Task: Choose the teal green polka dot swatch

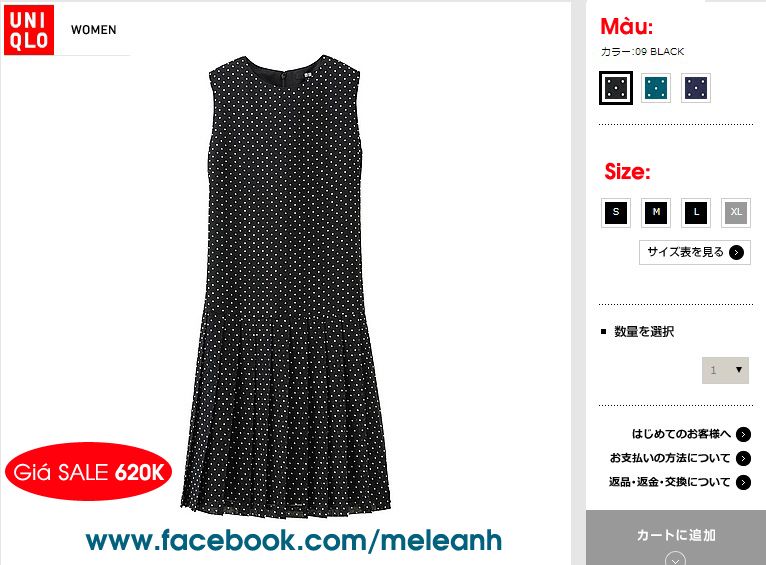Action: tap(656, 88)
